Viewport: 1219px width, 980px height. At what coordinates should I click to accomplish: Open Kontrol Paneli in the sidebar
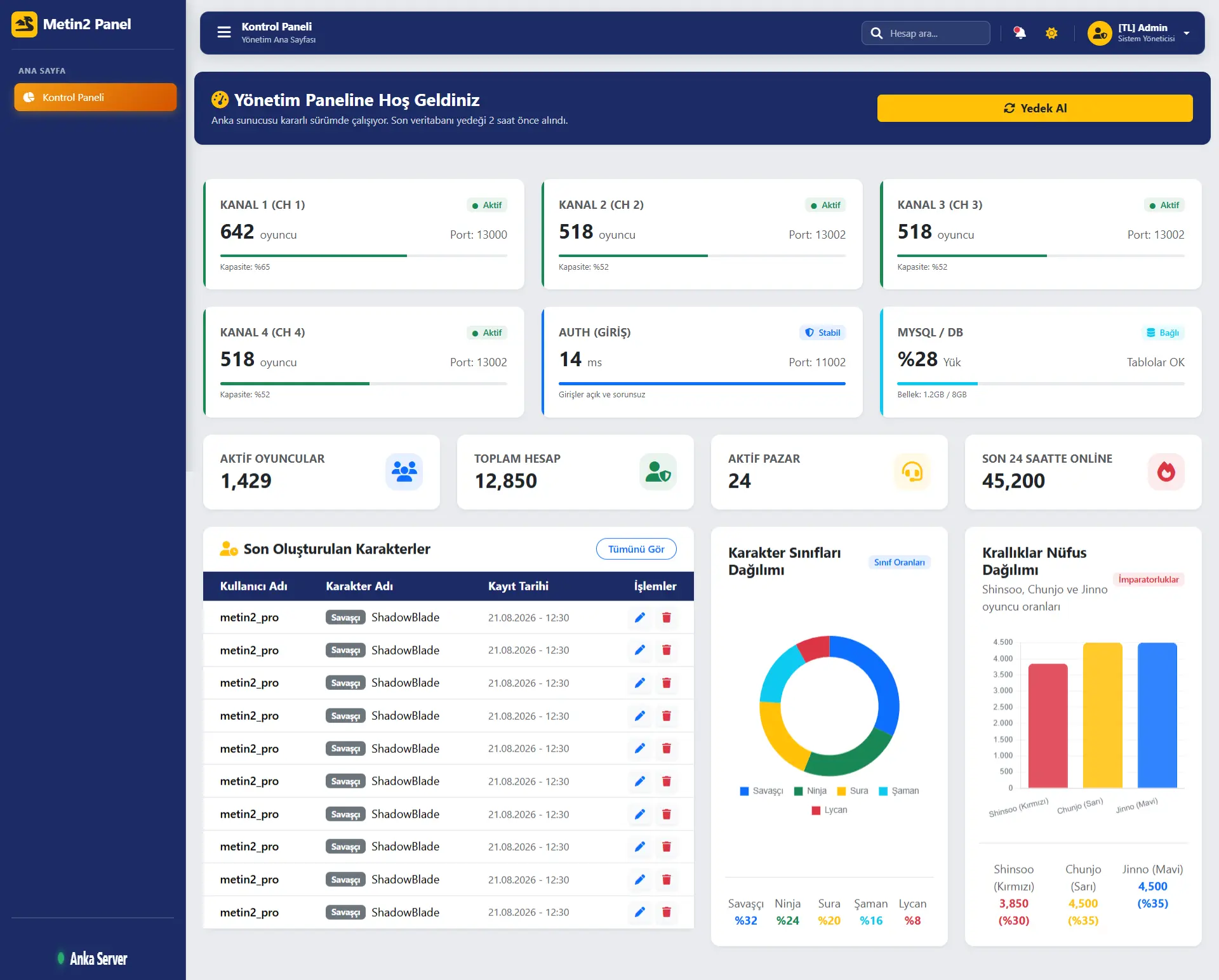[95, 97]
